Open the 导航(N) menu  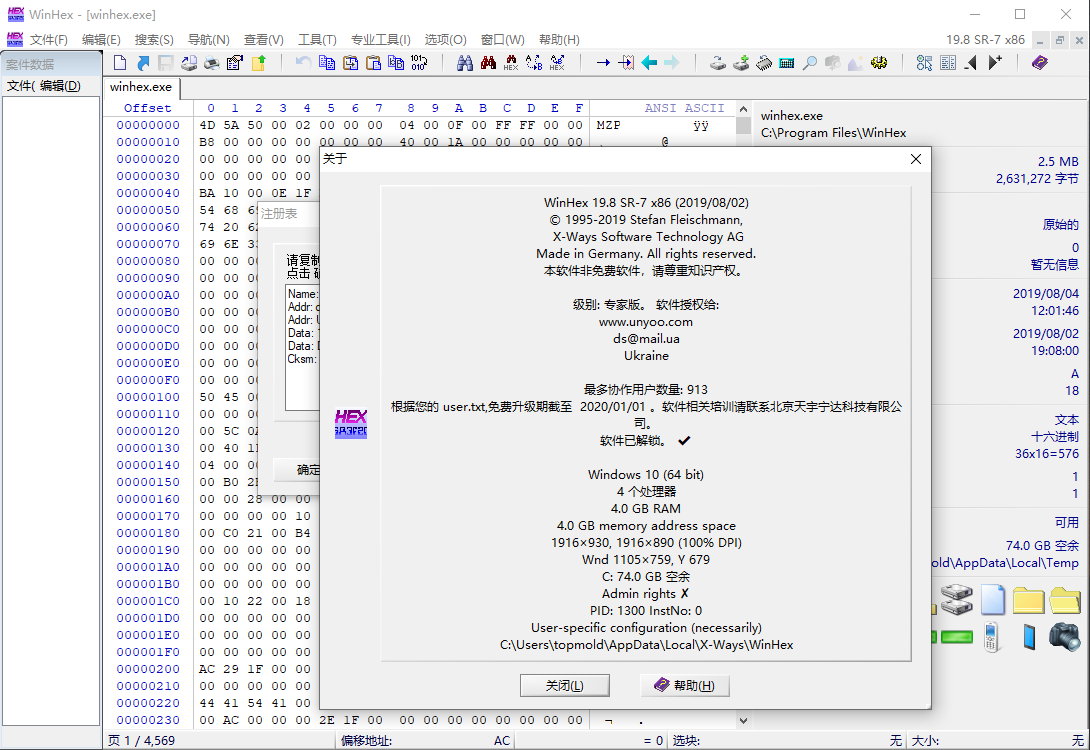click(209, 40)
